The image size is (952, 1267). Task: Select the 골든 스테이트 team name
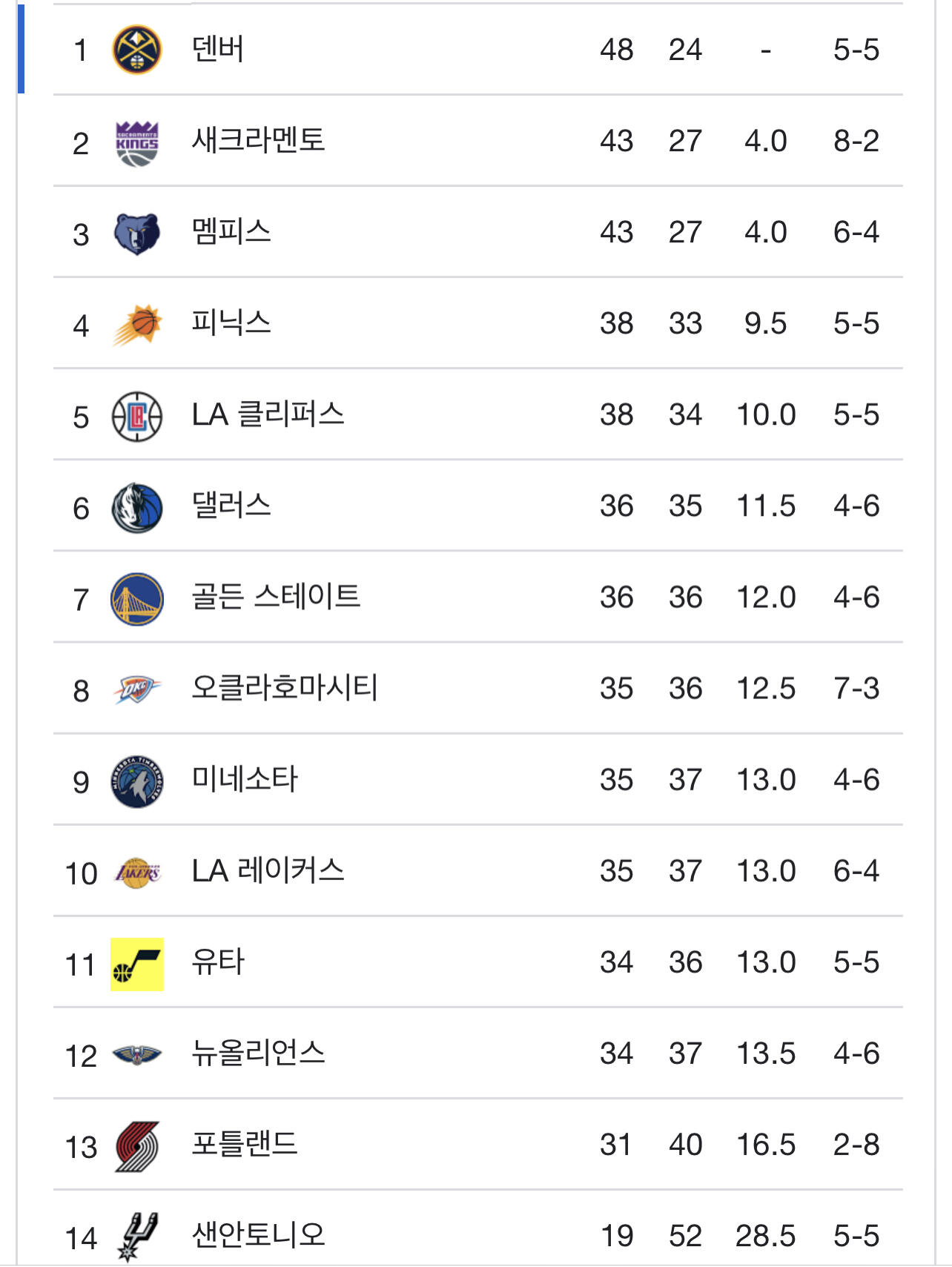(x=276, y=597)
